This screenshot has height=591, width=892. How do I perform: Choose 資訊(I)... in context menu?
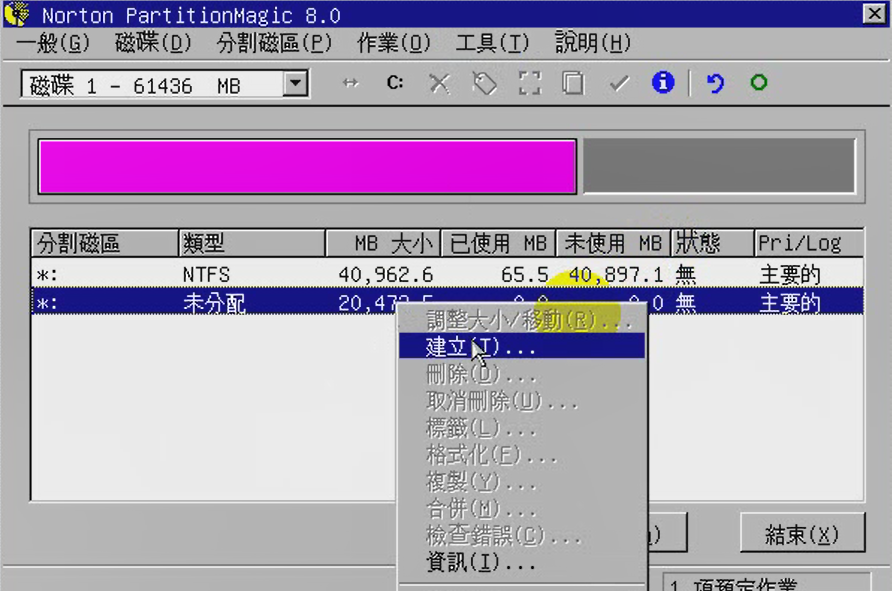click(x=522, y=563)
